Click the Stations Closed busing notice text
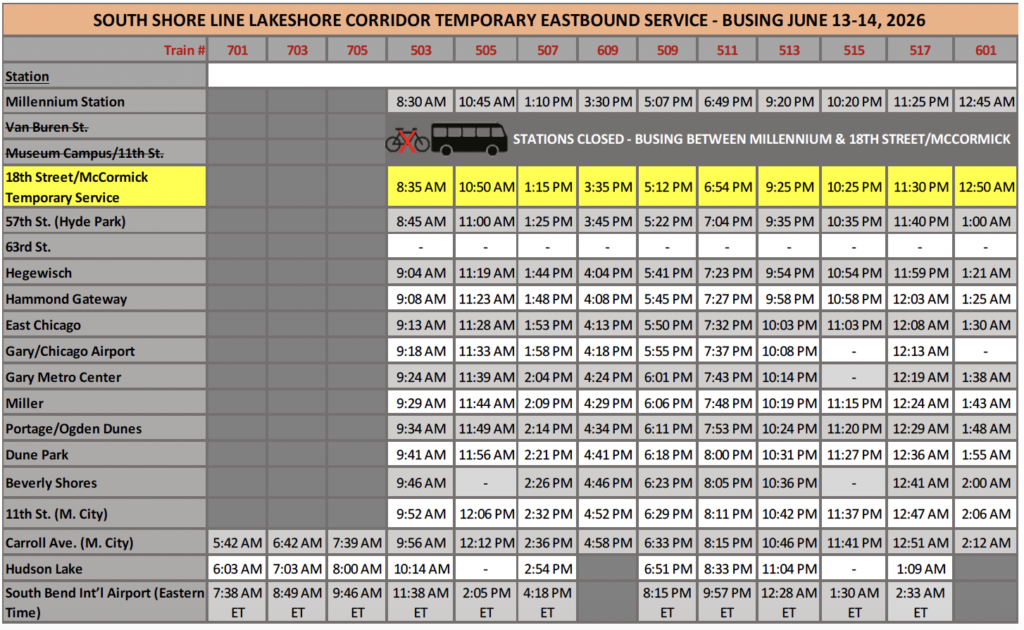Screen dimensions: 1024x630 [761, 139]
